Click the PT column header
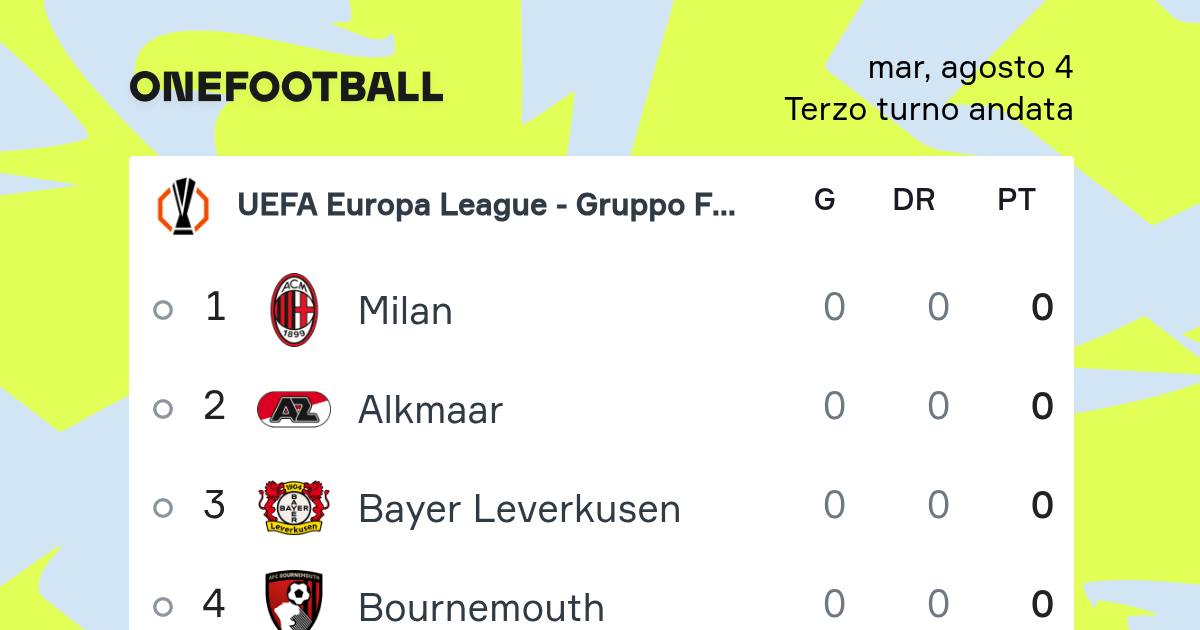This screenshot has width=1200, height=630. [x=1016, y=200]
